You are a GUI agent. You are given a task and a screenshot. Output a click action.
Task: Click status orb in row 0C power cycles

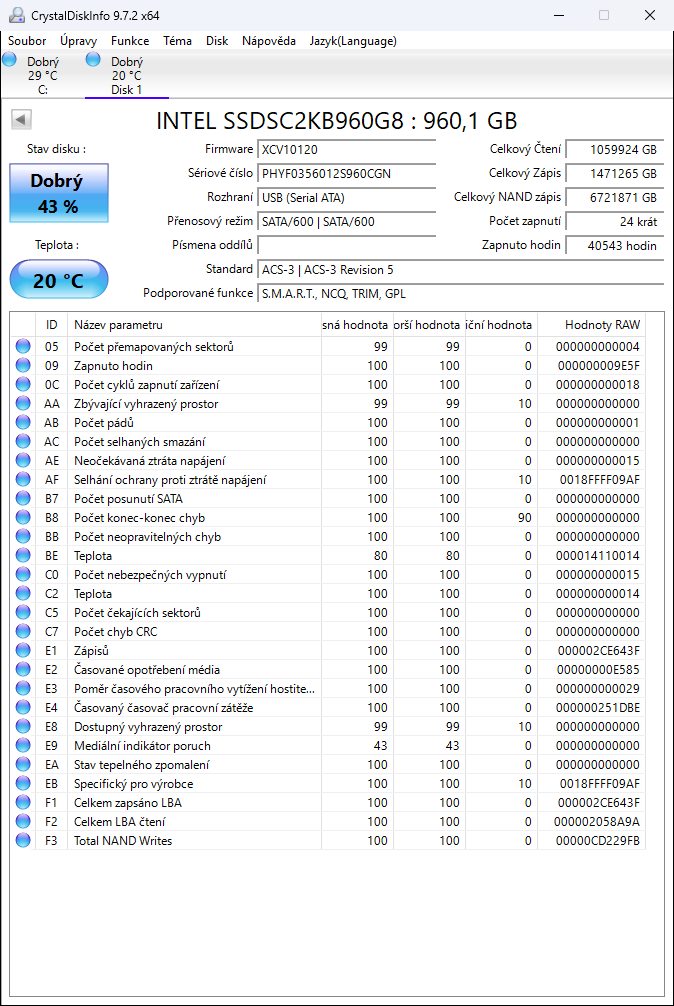(23, 385)
